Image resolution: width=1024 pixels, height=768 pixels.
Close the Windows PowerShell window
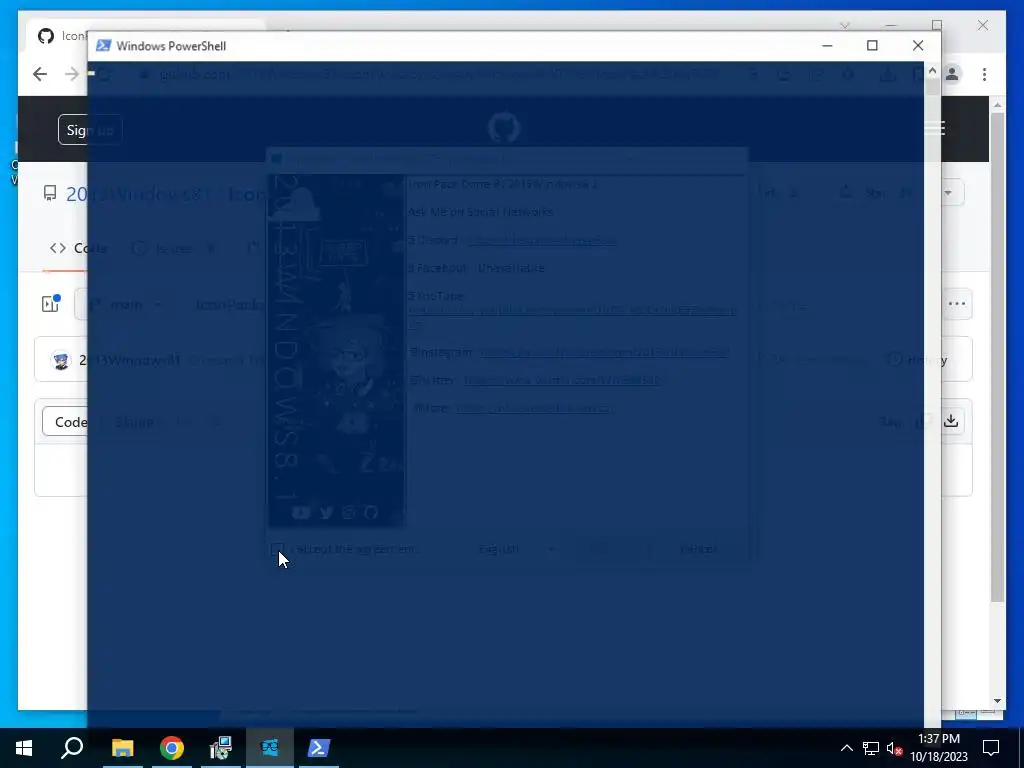[918, 46]
